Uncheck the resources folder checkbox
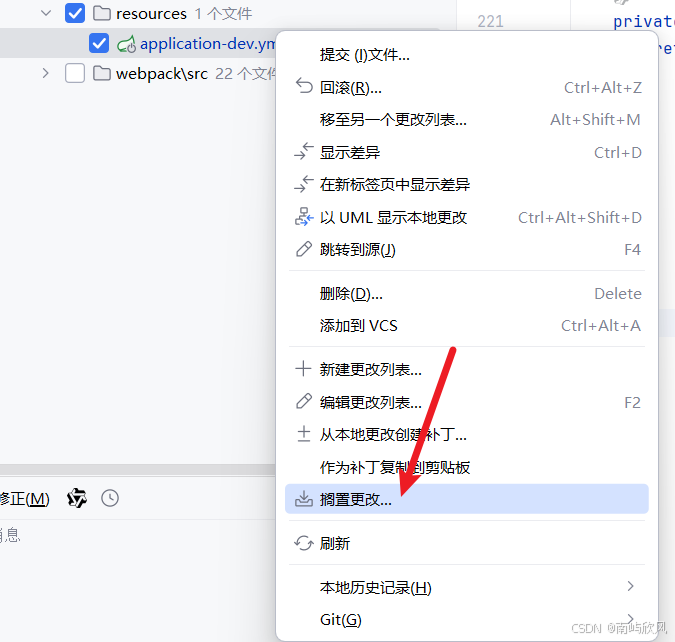Viewport: 675px width, 642px height. coord(75,13)
